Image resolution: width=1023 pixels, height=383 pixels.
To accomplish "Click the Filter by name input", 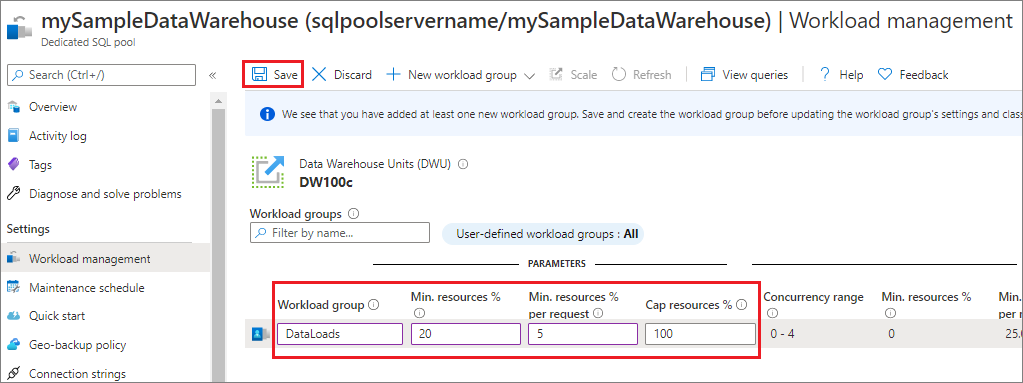I will tap(340, 232).
